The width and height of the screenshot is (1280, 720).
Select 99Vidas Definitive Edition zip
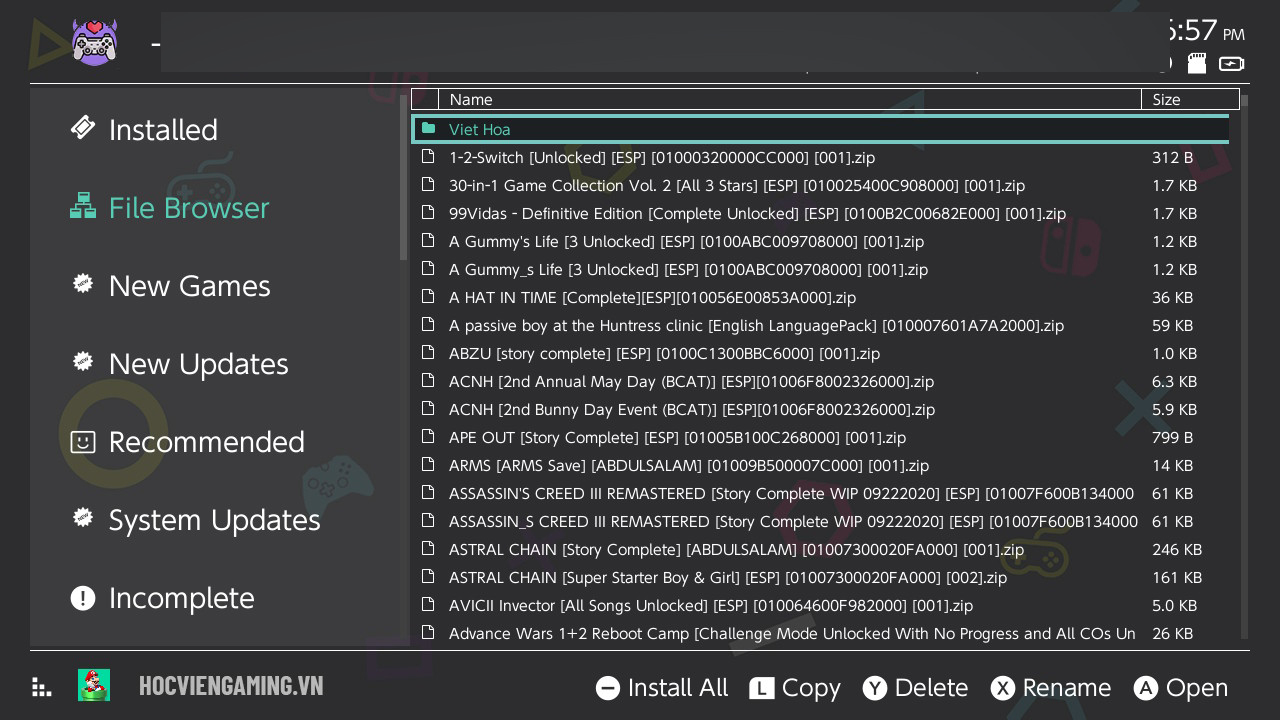(820, 213)
